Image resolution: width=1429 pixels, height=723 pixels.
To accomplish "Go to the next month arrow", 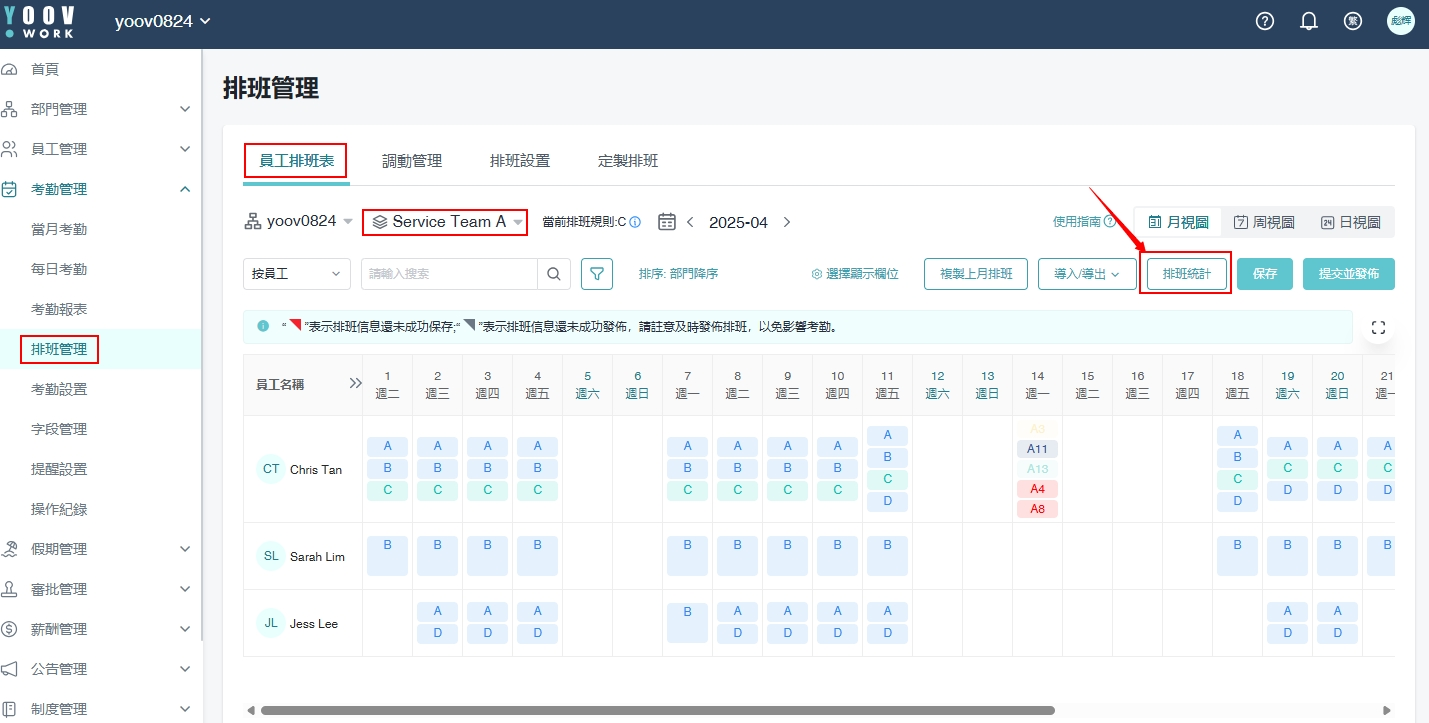I will pos(787,222).
